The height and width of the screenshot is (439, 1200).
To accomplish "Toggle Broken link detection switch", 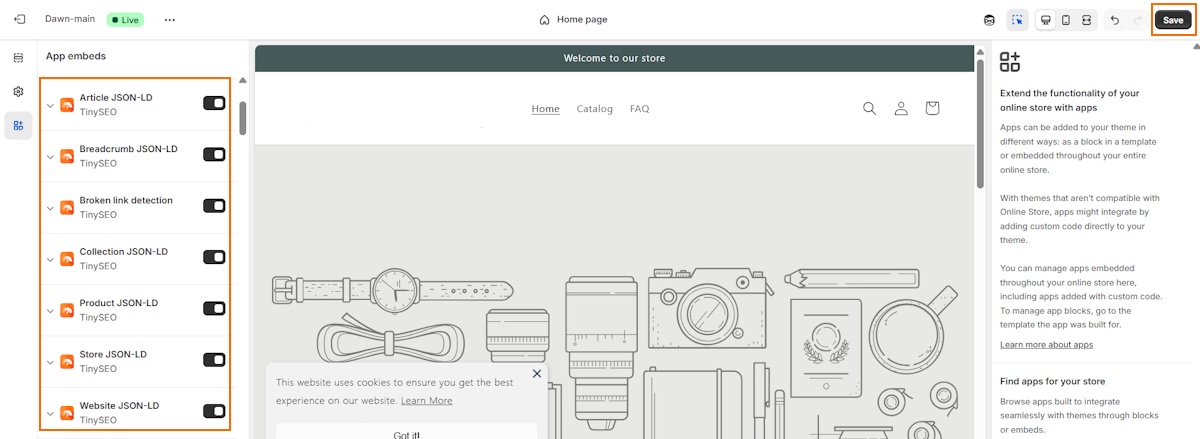I will (x=214, y=206).
